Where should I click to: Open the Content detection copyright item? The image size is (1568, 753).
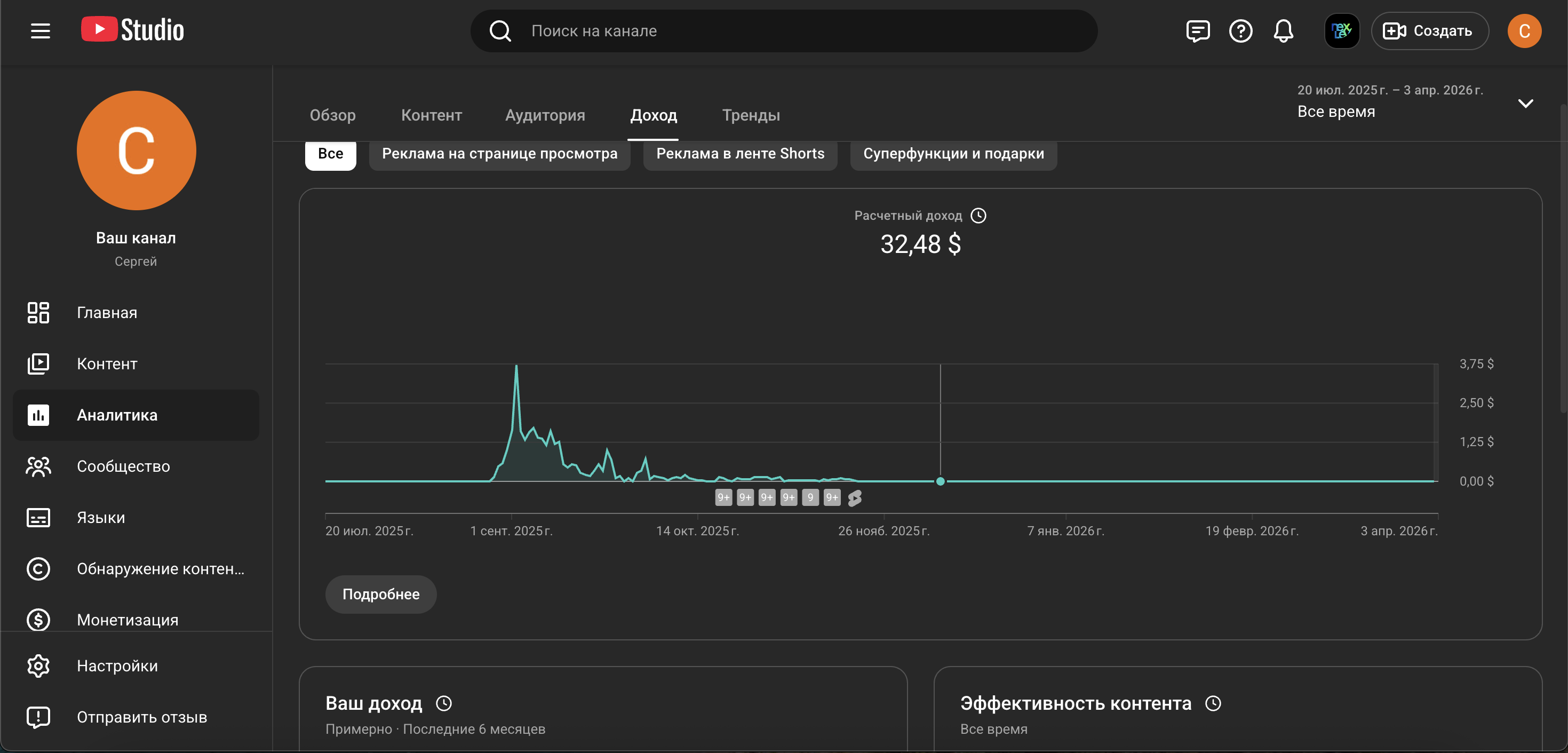tap(160, 568)
